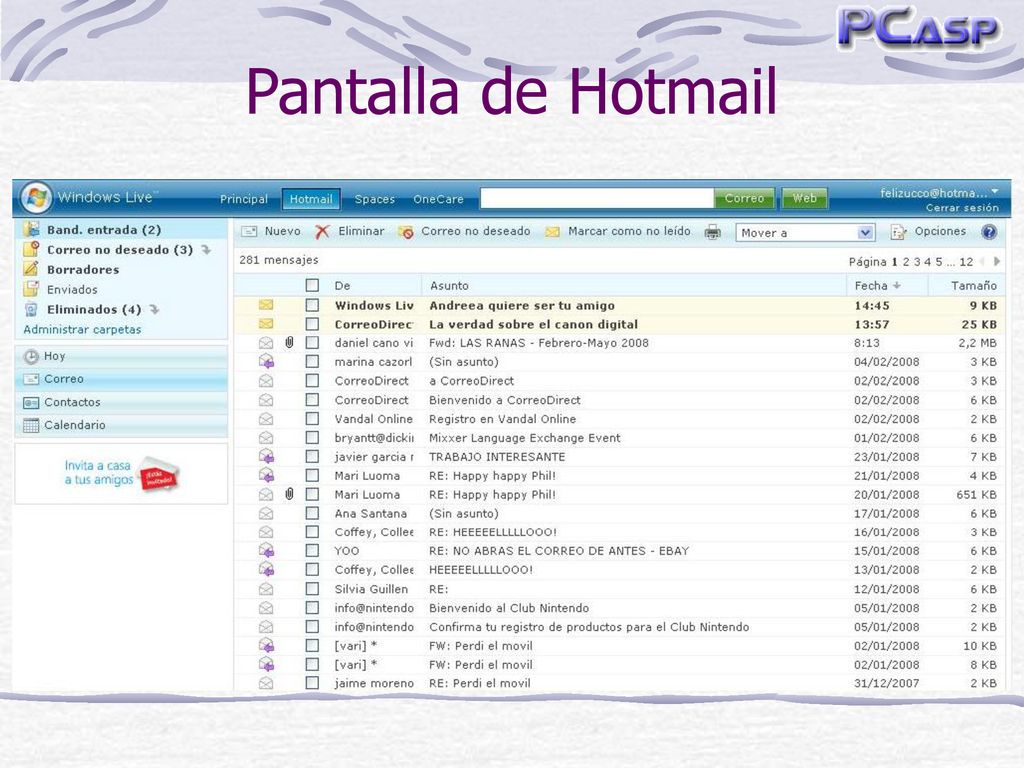Empty Eliminados folder via arrow icon

tap(154, 310)
